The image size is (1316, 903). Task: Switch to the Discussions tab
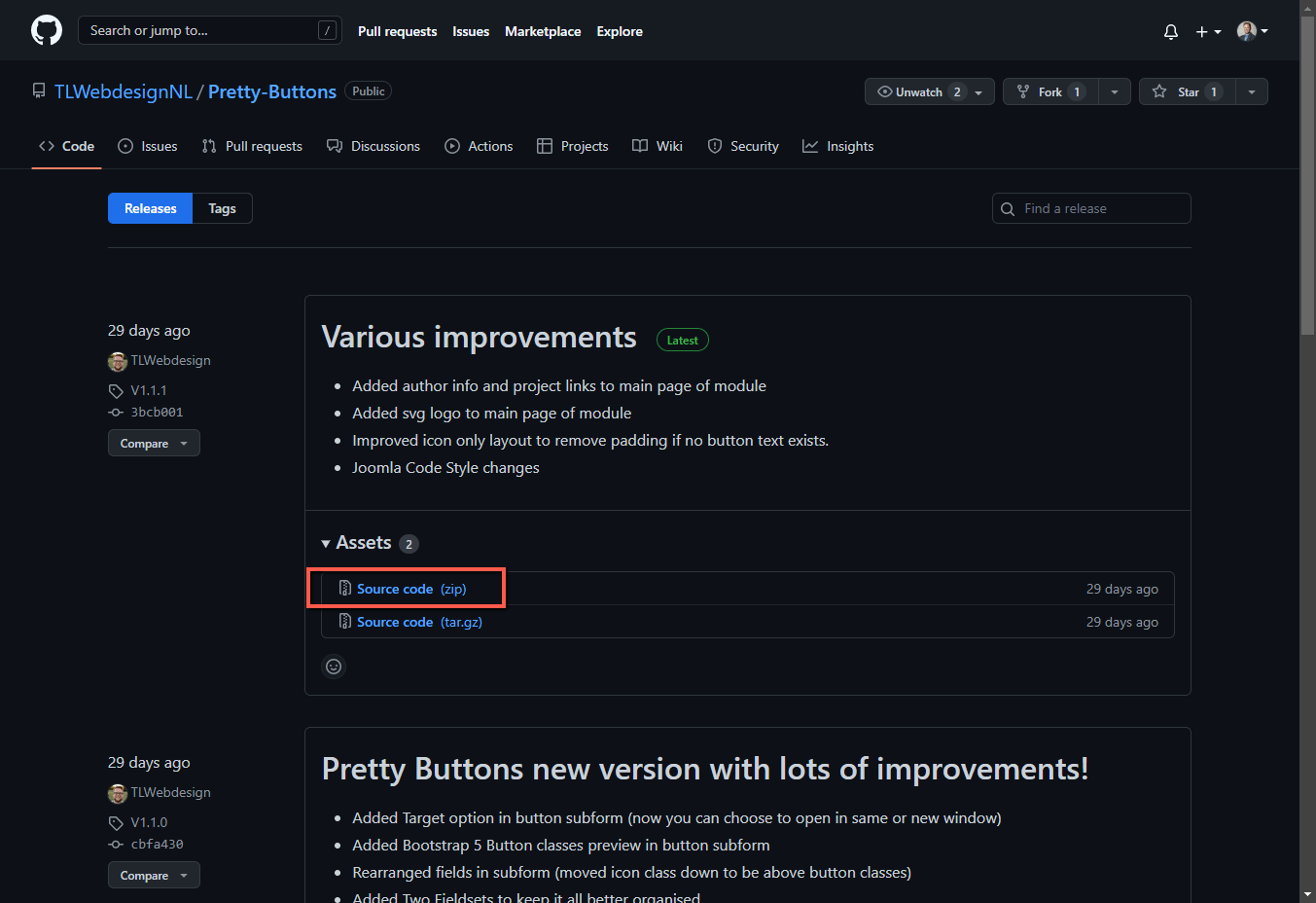click(384, 145)
